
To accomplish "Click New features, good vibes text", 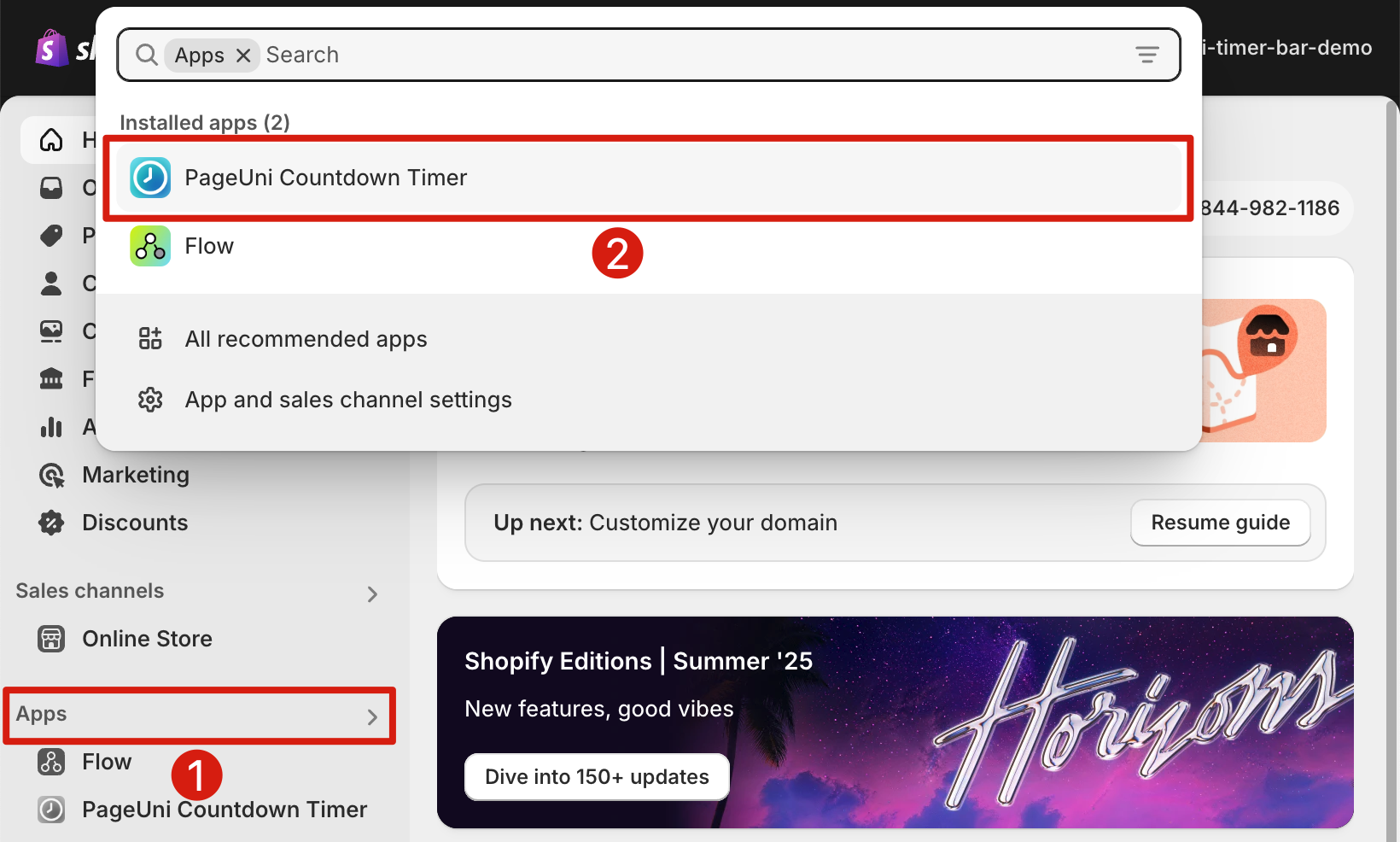I will pyautogui.click(x=599, y=709).
